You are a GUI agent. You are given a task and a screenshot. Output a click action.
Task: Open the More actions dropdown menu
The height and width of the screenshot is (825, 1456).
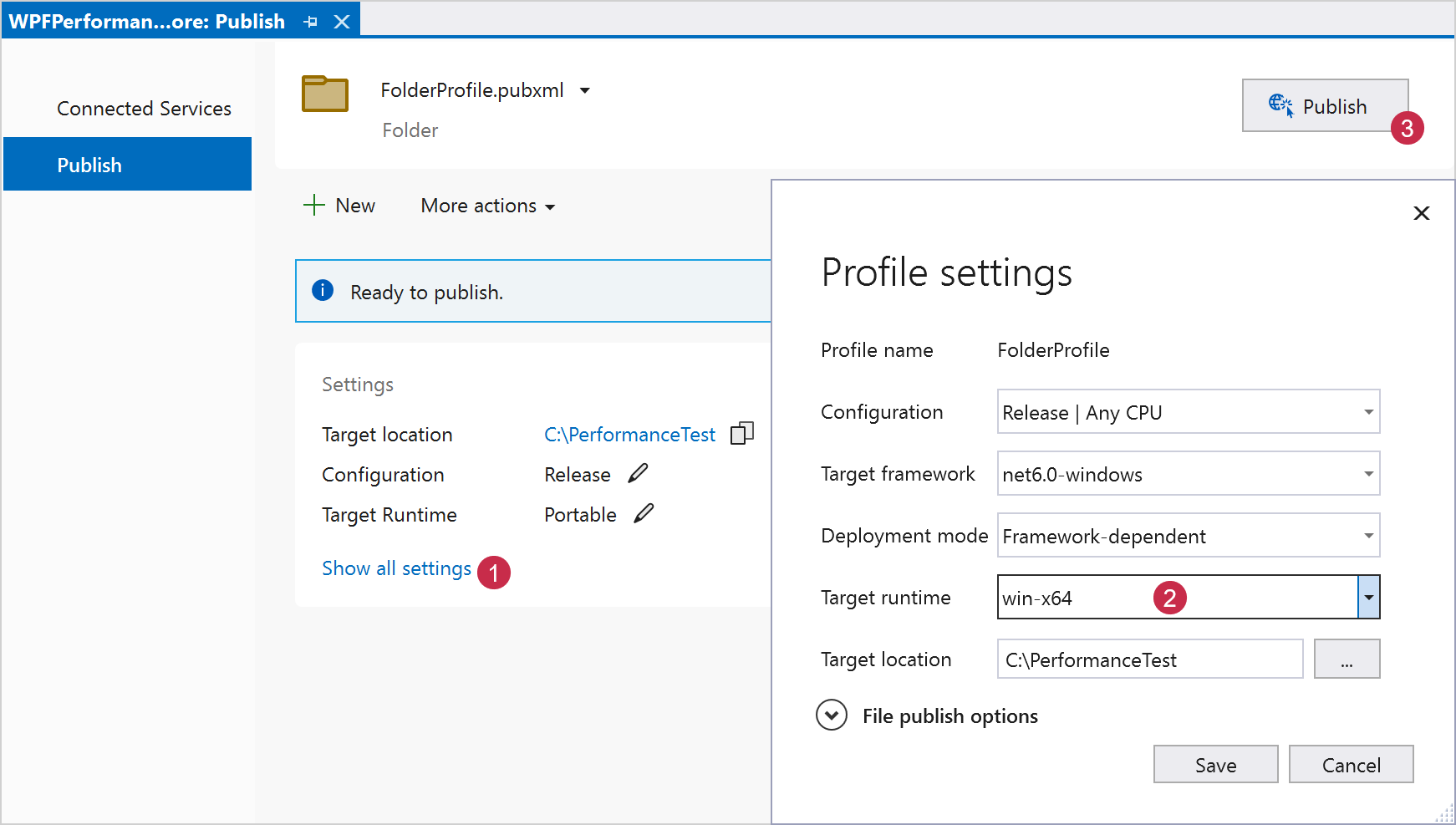click(x=488, y=206)
